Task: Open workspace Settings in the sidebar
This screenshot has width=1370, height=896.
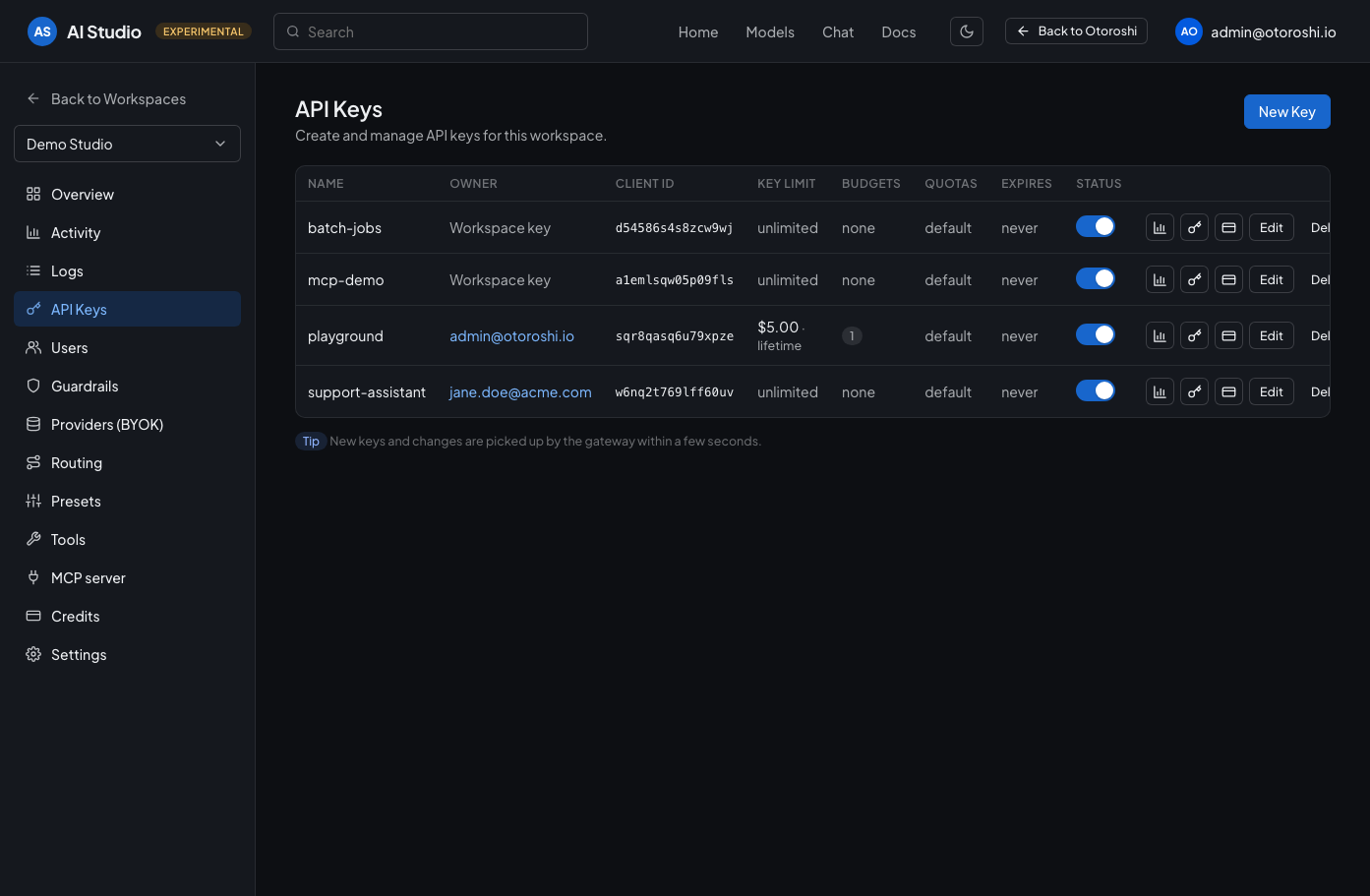Action: coord(127,654)
